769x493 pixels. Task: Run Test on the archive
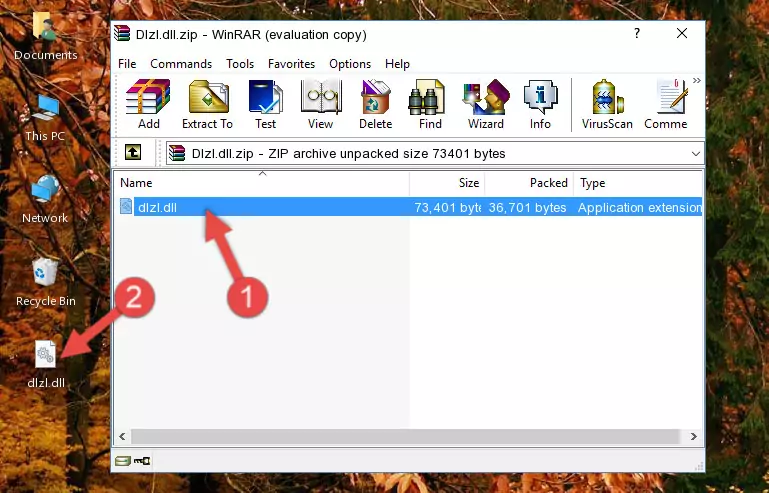[x=265, y=104]
